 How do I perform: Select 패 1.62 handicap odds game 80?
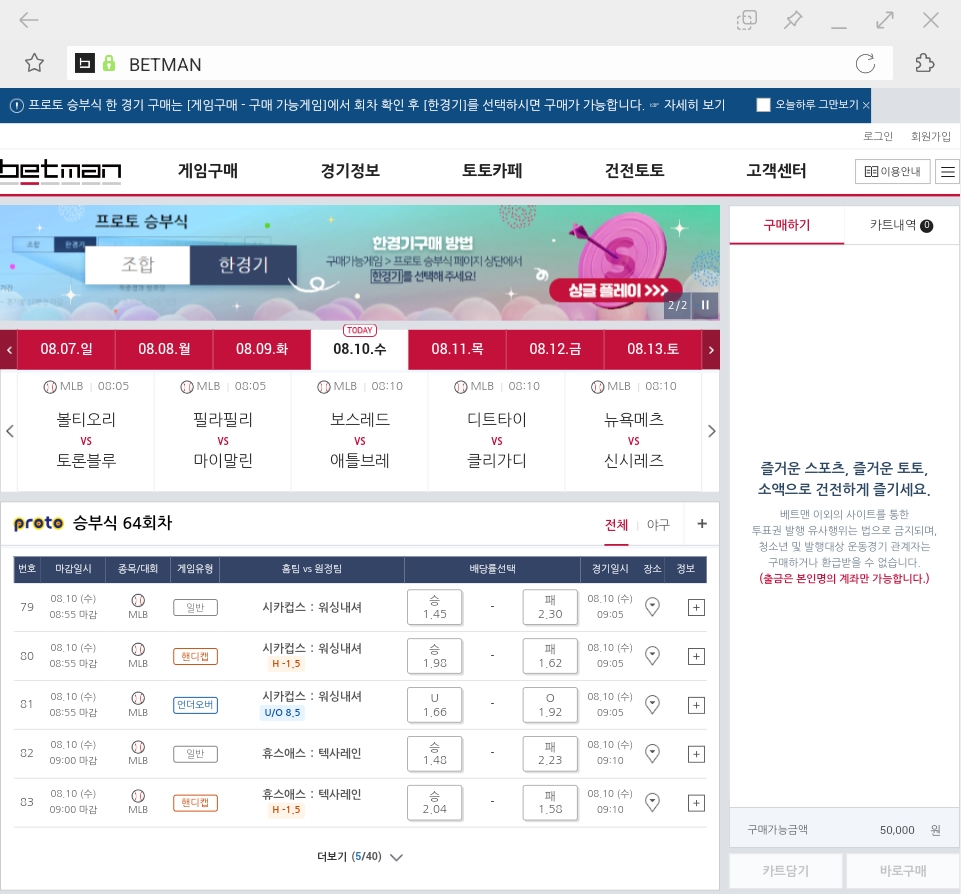click(x=550, y=656)
